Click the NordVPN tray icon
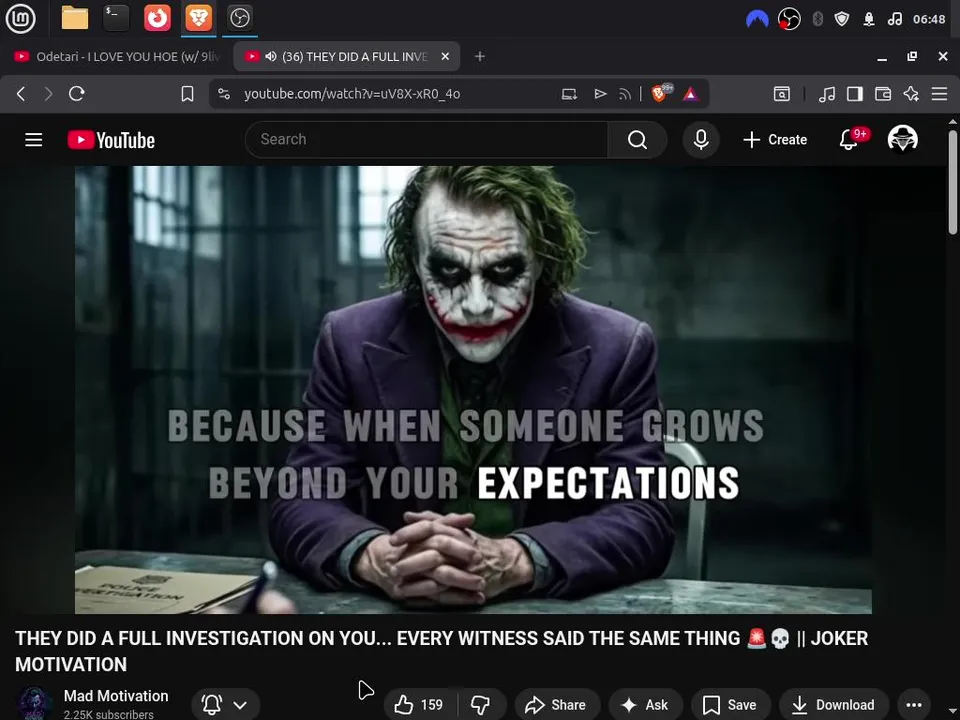 pos(757,20)
